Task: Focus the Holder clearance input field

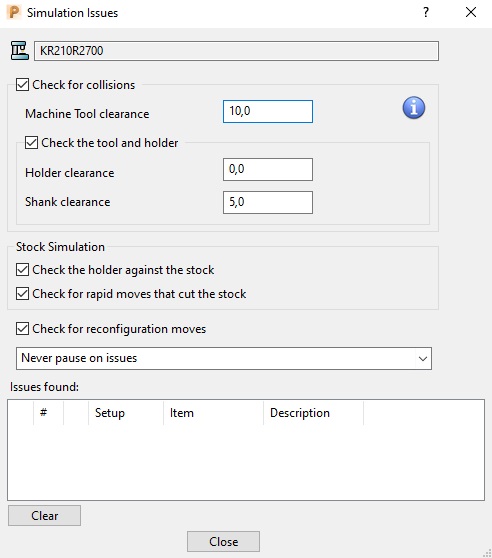Action: [268, 169]
